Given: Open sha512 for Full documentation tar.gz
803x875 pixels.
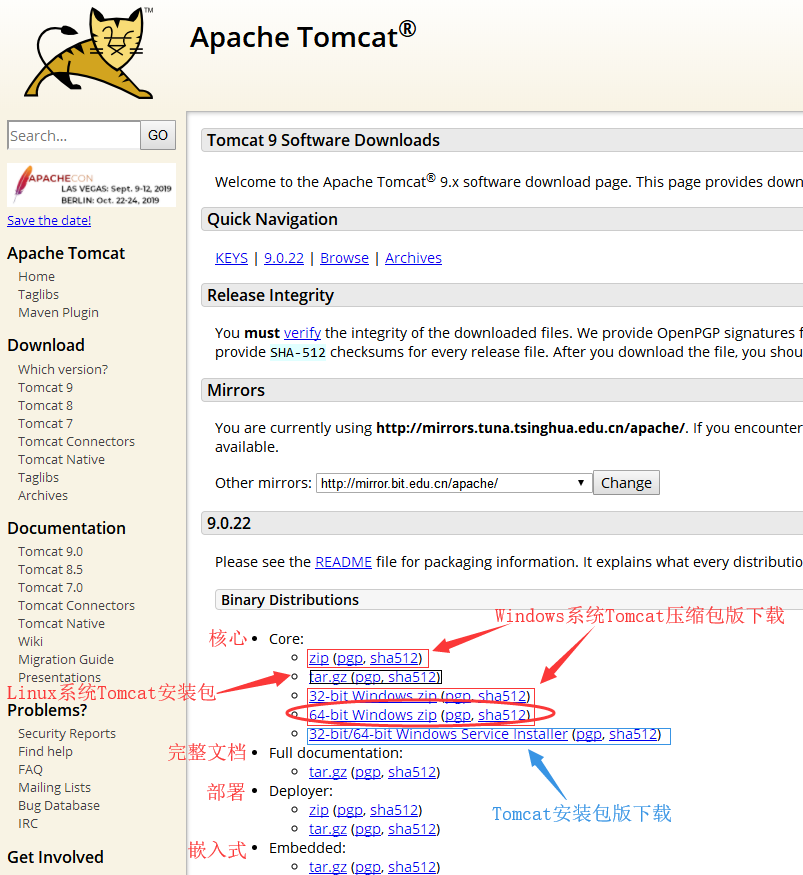Looking at the screenshot, I should [x=412, y=772].
